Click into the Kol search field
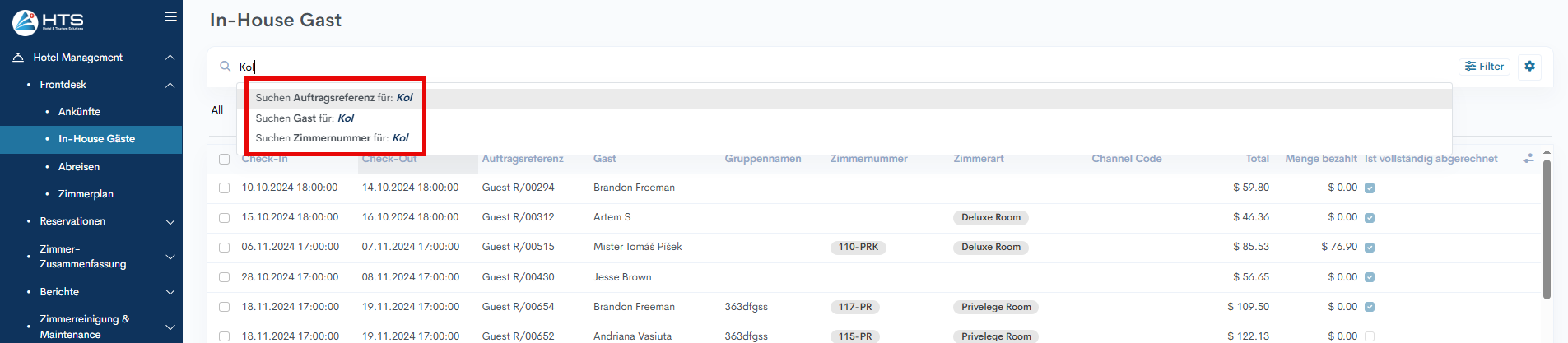 click(576, 67)
